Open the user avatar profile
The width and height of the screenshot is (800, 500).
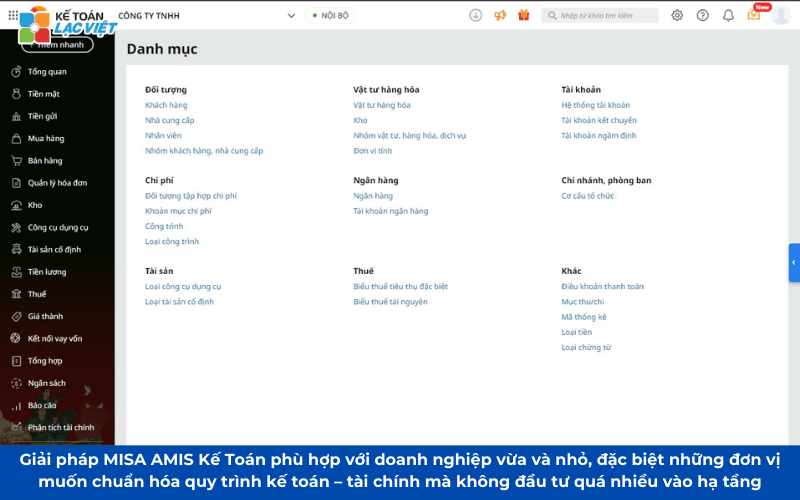[x=781, y=15]
